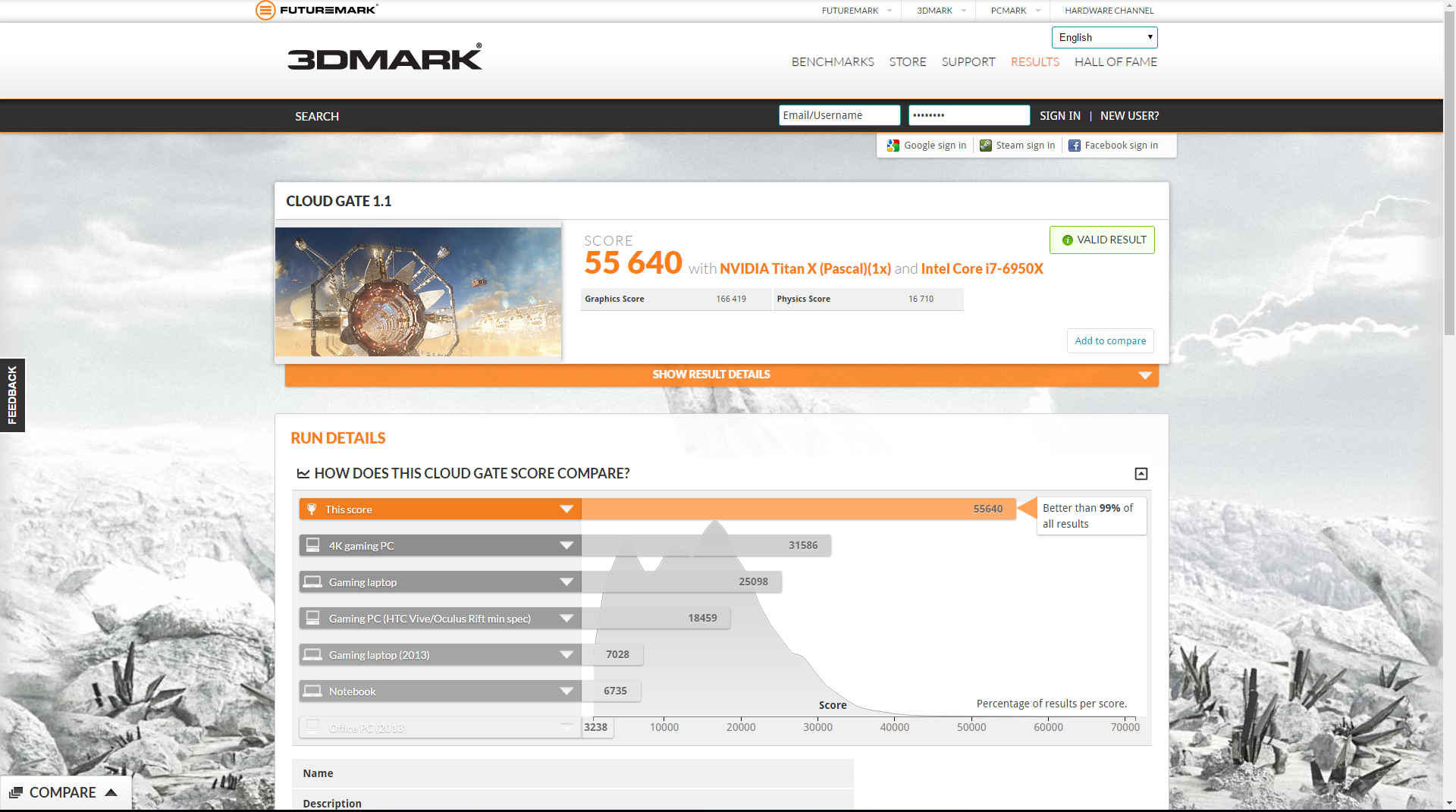The width and height of the screenshot is (1456, 812).
Task: Click the Better than 99% tooltip
Action: tap(1090, 516)
